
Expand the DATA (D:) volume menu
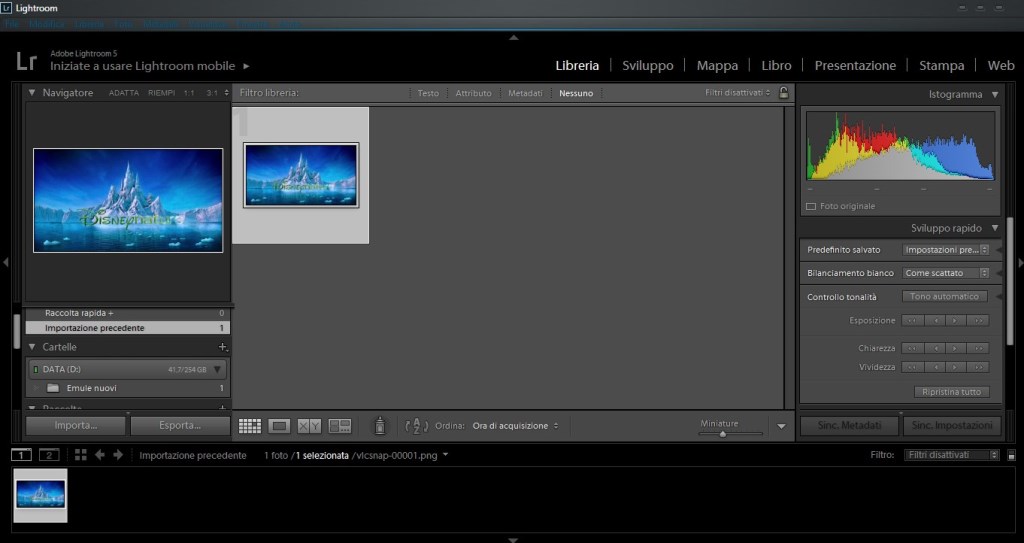click(x=217, y=370)
